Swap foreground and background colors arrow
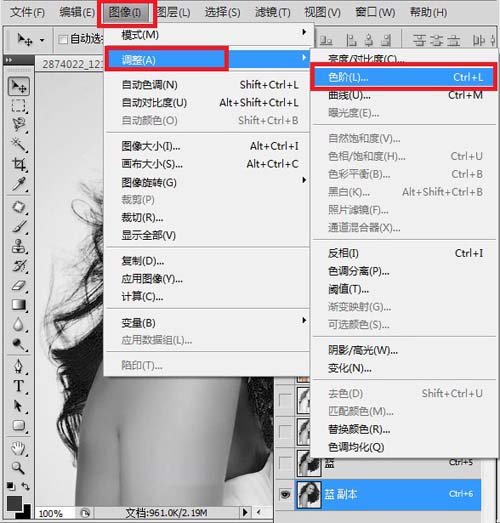The height and width of the screenshot is (523, 500). (x=26, y=486)
